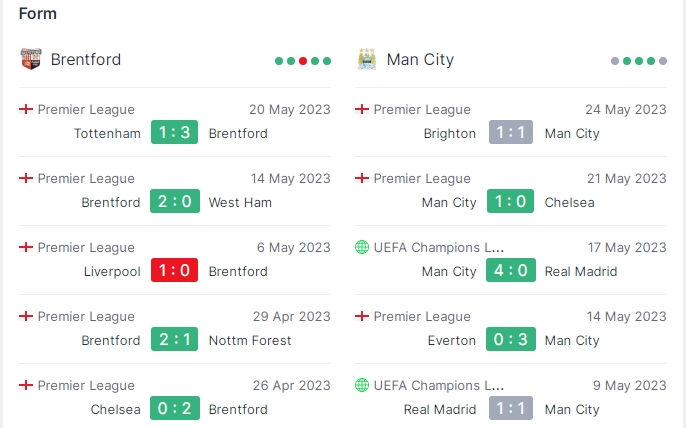The width and height of the screenshot is (686, 428).
Task: Open the Tottenham 1:3 Brentford score badge
Action: pyautogui.click(x=175, y=132)
